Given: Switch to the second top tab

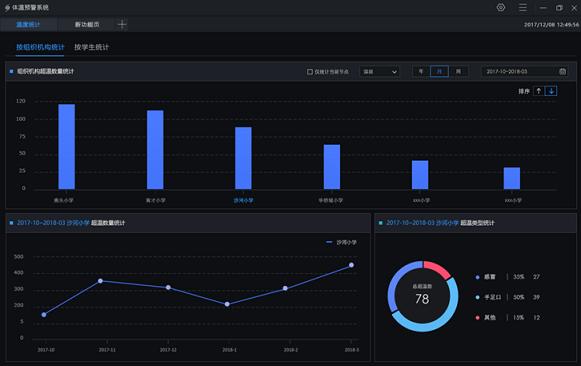Looking at the screenshot, I should tap(87, 24).
